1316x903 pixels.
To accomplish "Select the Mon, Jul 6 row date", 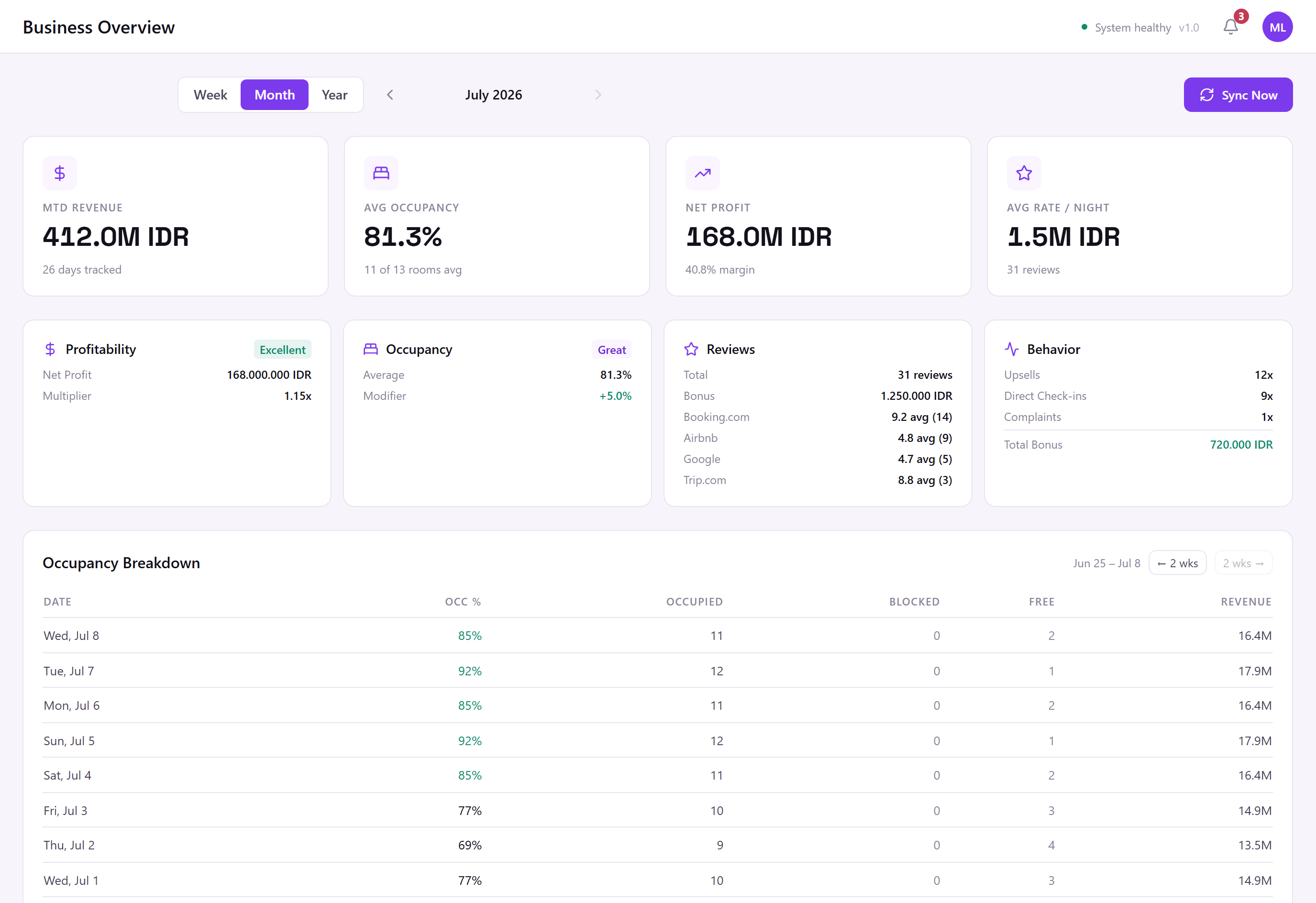I will pos(71,705).
